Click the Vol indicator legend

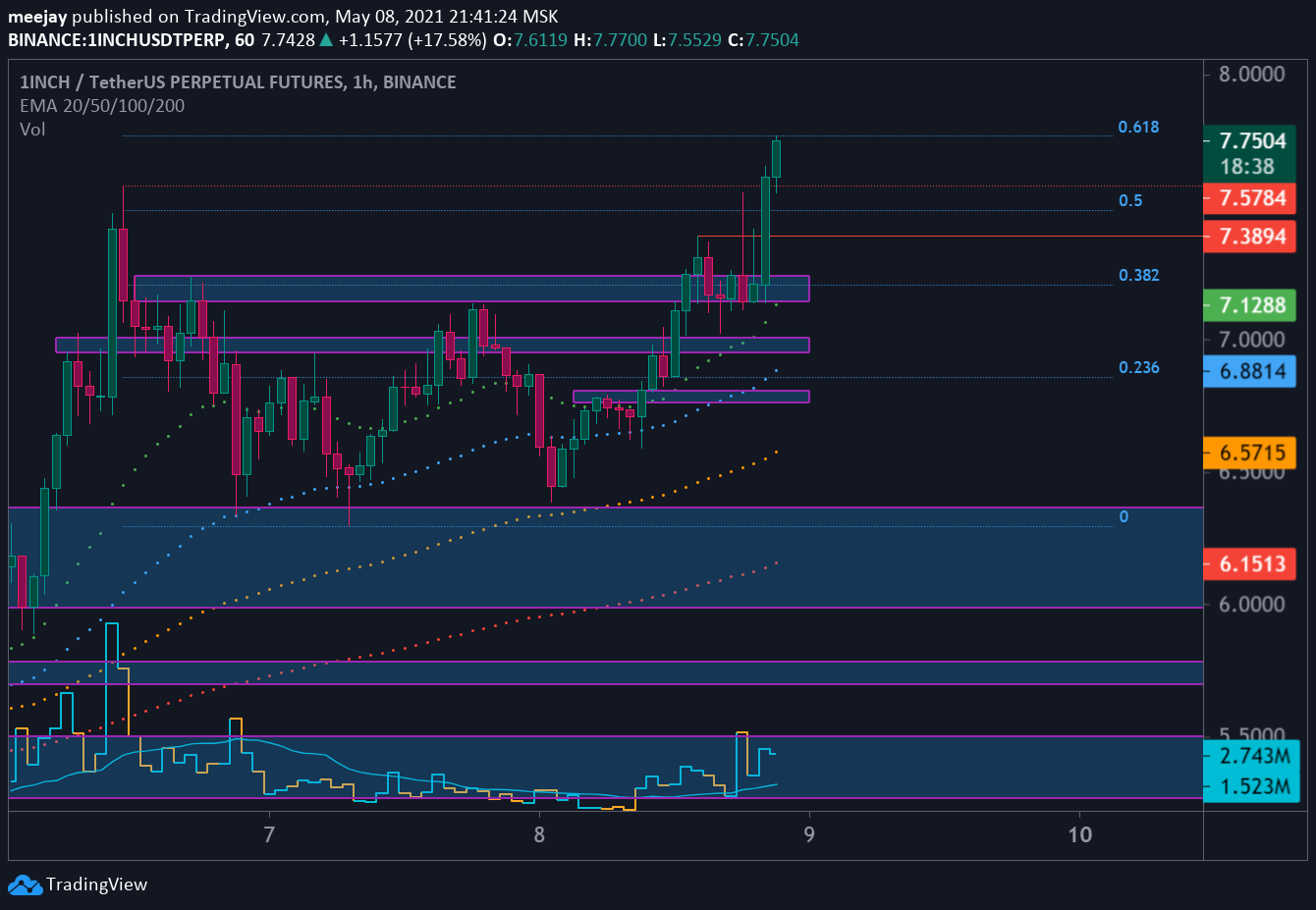(32, 130)
